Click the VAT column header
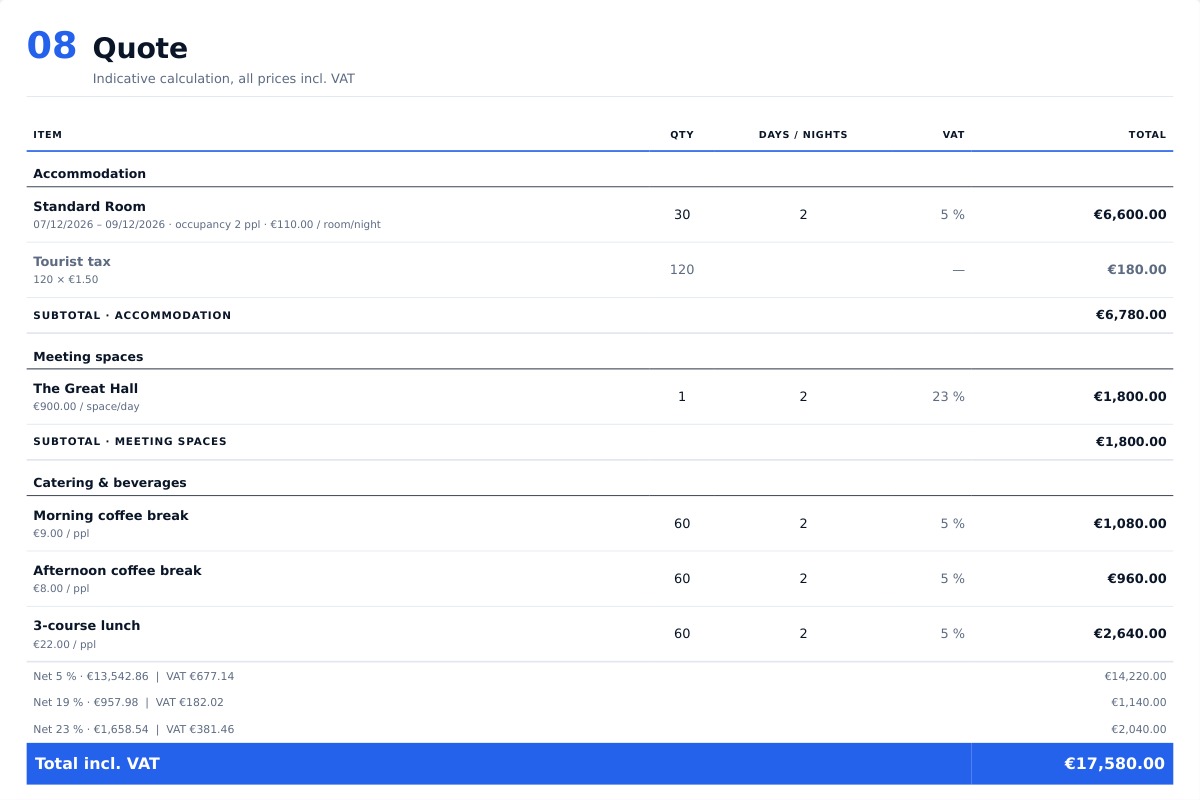This screenshot has height=800, width=1200. 953,135
